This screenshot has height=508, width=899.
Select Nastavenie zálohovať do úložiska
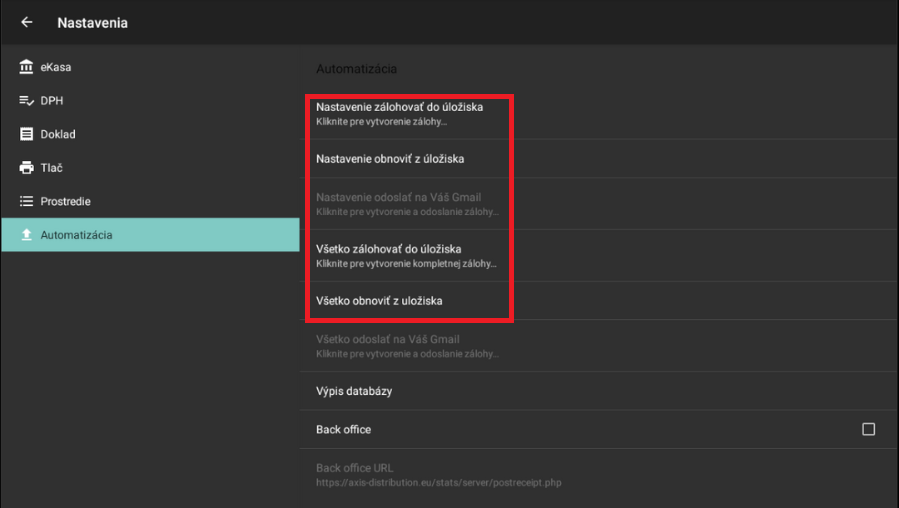coord(400,113)
